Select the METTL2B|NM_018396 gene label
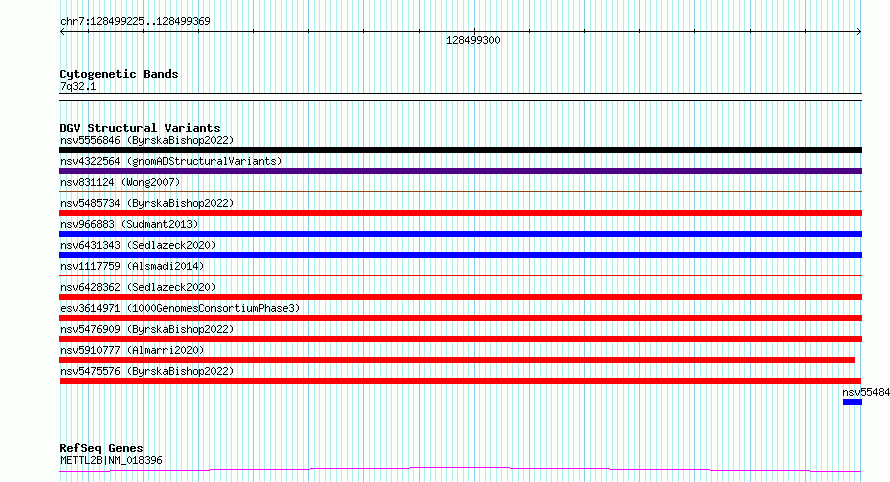Screen dimensions: 890x482 (x=111, y=460)
